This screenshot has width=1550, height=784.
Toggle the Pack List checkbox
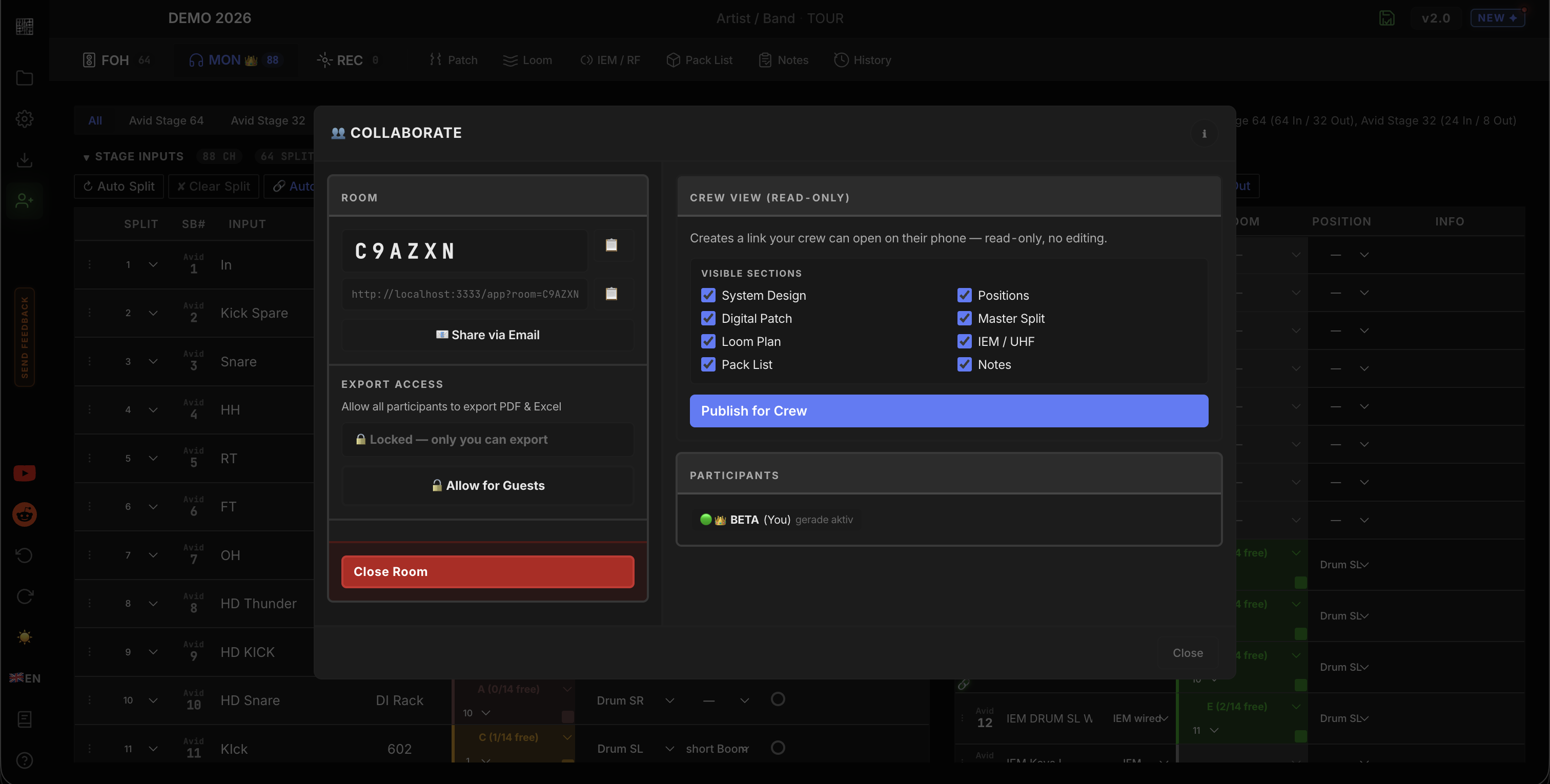point(708,365)
